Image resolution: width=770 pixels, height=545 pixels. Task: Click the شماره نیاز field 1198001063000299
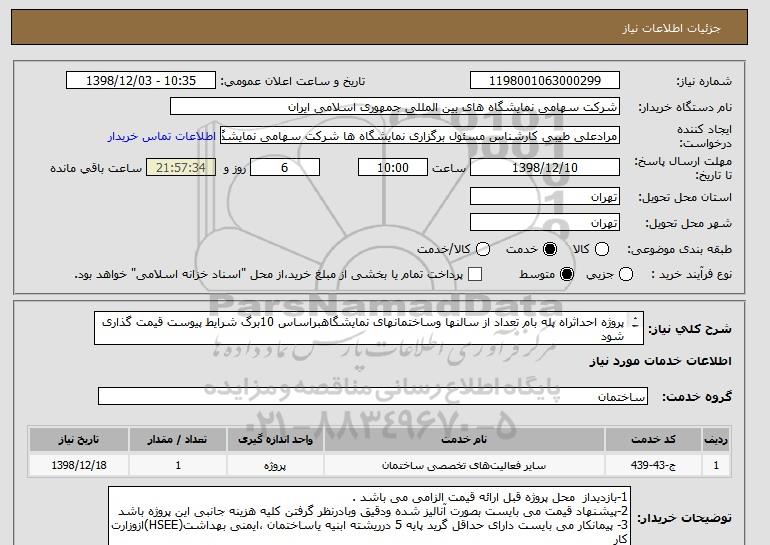pos(545,81)
